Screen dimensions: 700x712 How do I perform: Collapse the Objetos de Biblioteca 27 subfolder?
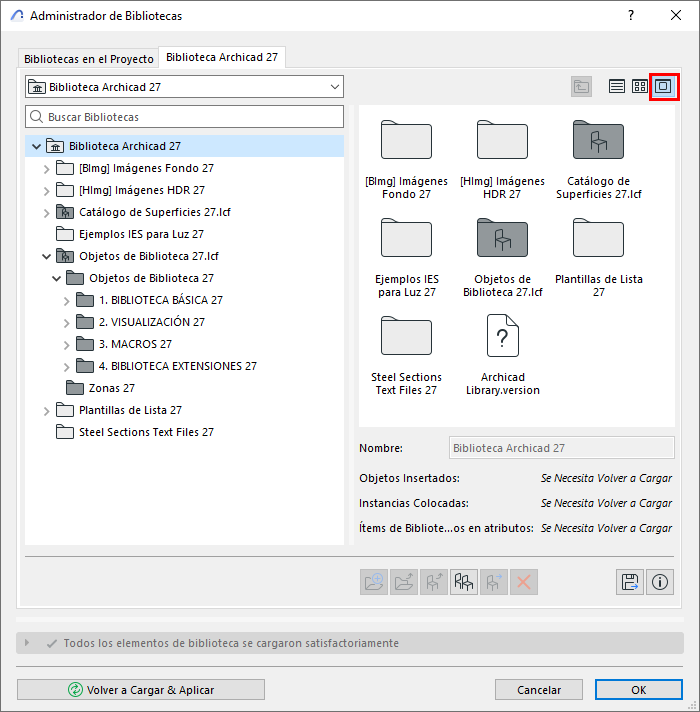(x=56, y=278)
